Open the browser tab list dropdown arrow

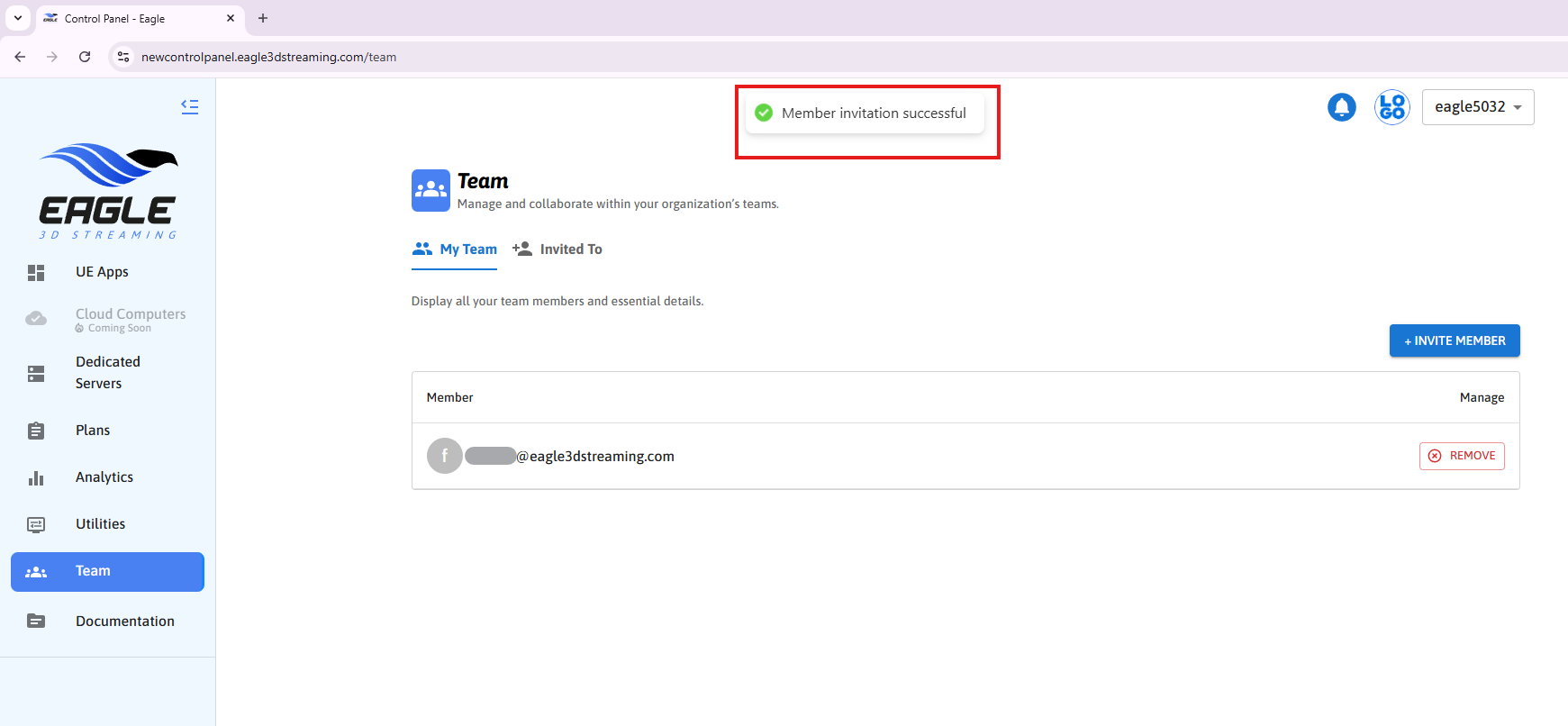pyautogui.click(x=18, y=18)
